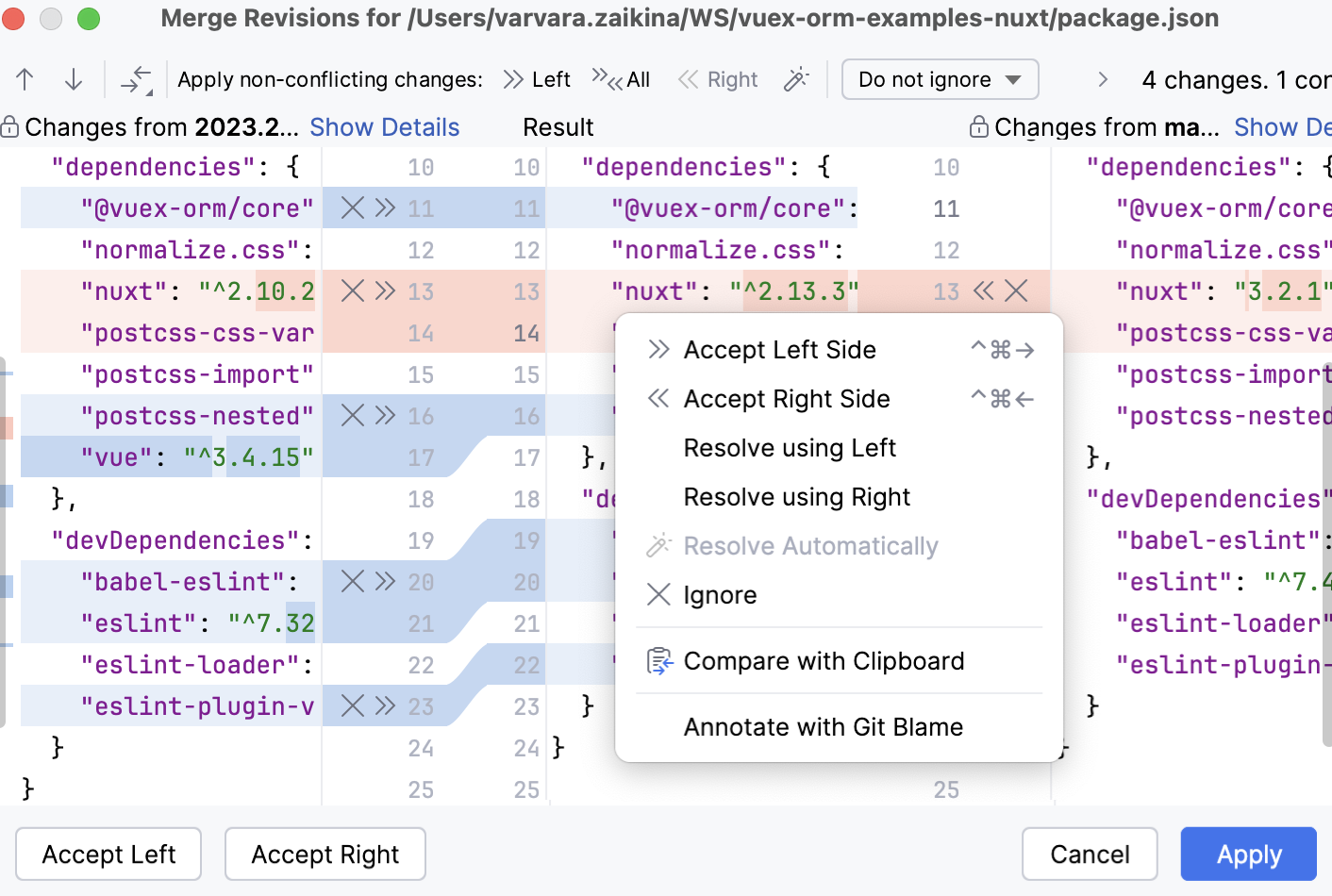Go to previous difference with up arrow
Screen dimensions: 1332x896
click(x=25, y=80)
